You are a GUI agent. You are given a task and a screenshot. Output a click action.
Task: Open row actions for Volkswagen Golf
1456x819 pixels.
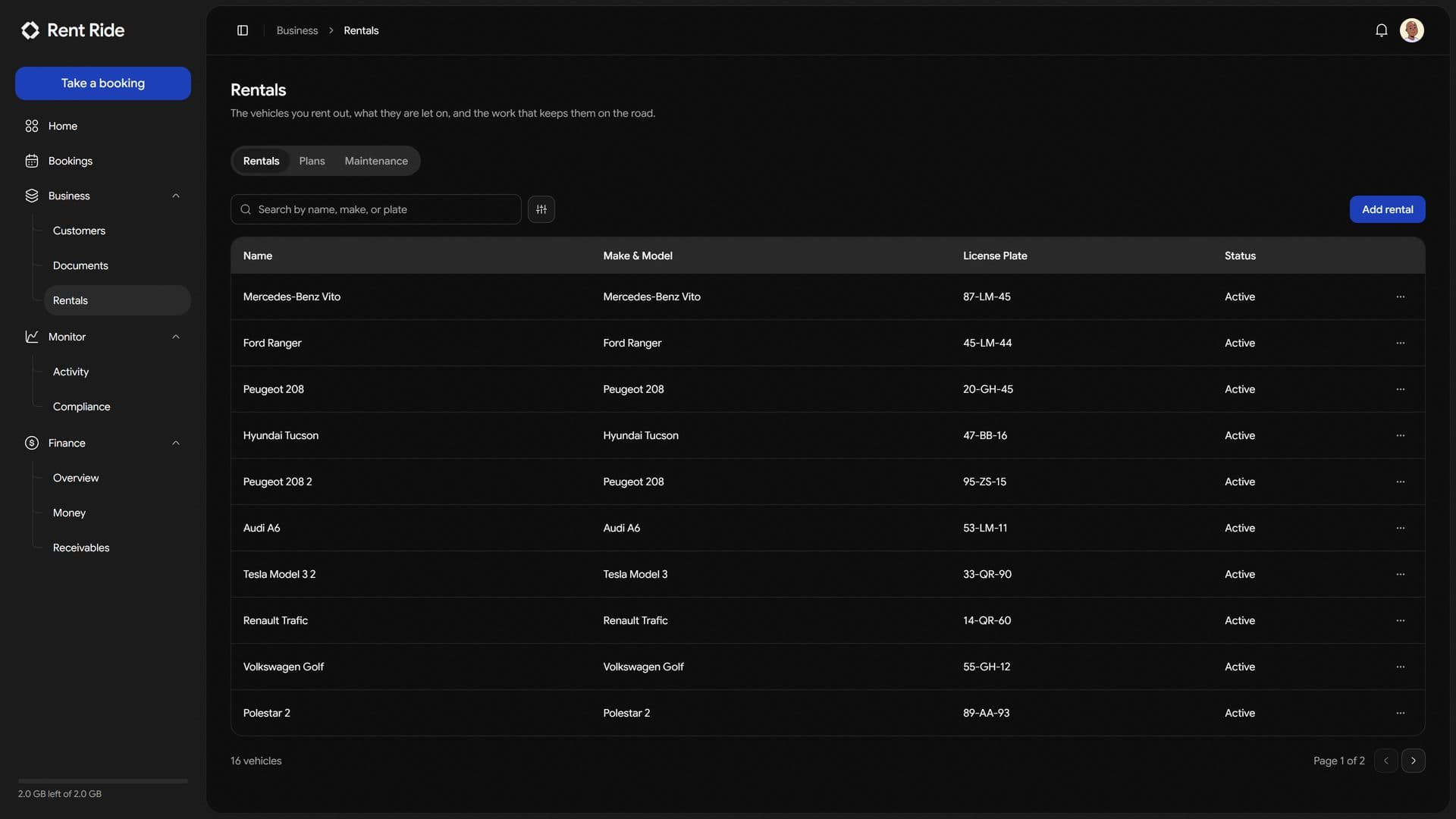tap(1401, 667)
